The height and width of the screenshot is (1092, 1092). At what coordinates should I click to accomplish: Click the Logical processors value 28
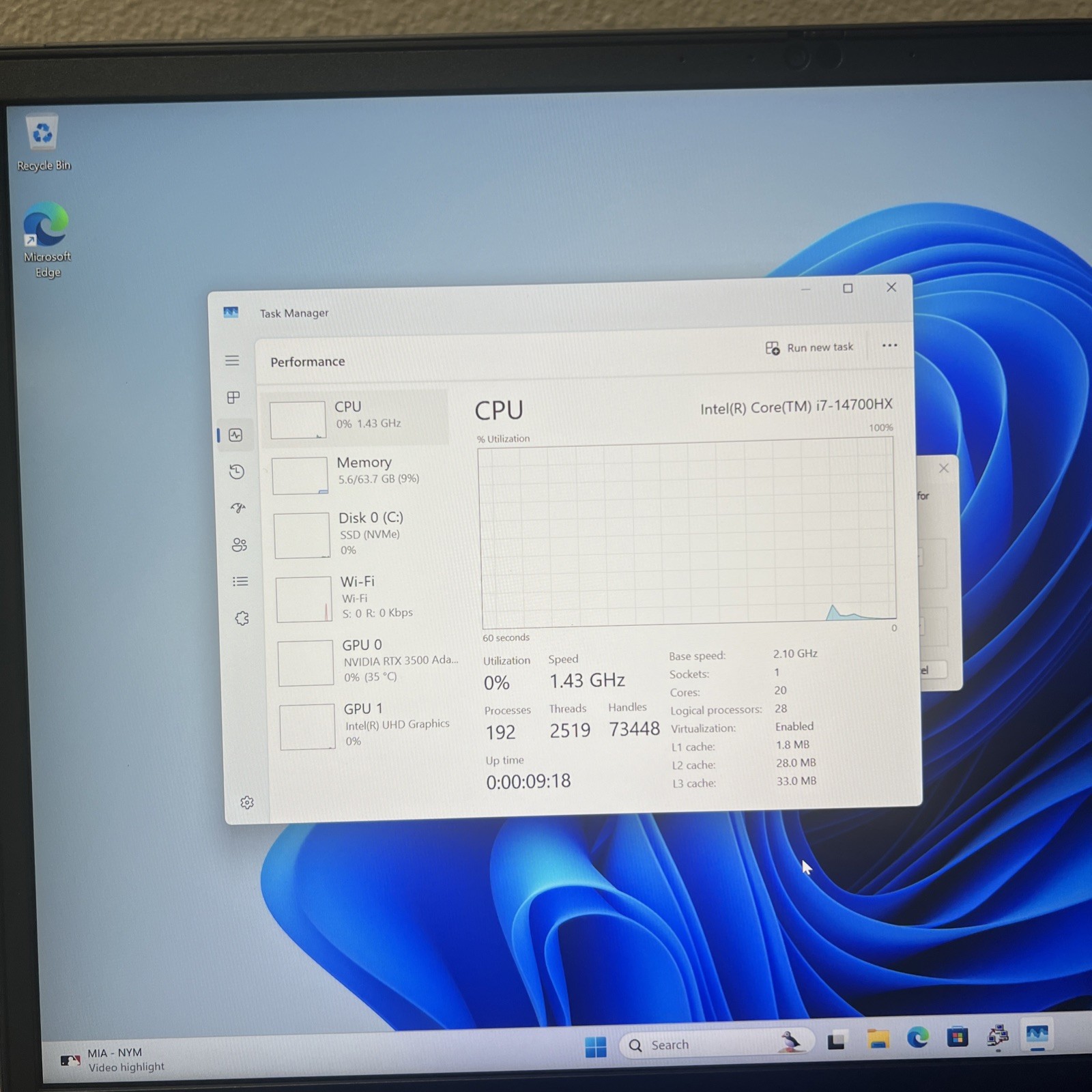[781, 708]
